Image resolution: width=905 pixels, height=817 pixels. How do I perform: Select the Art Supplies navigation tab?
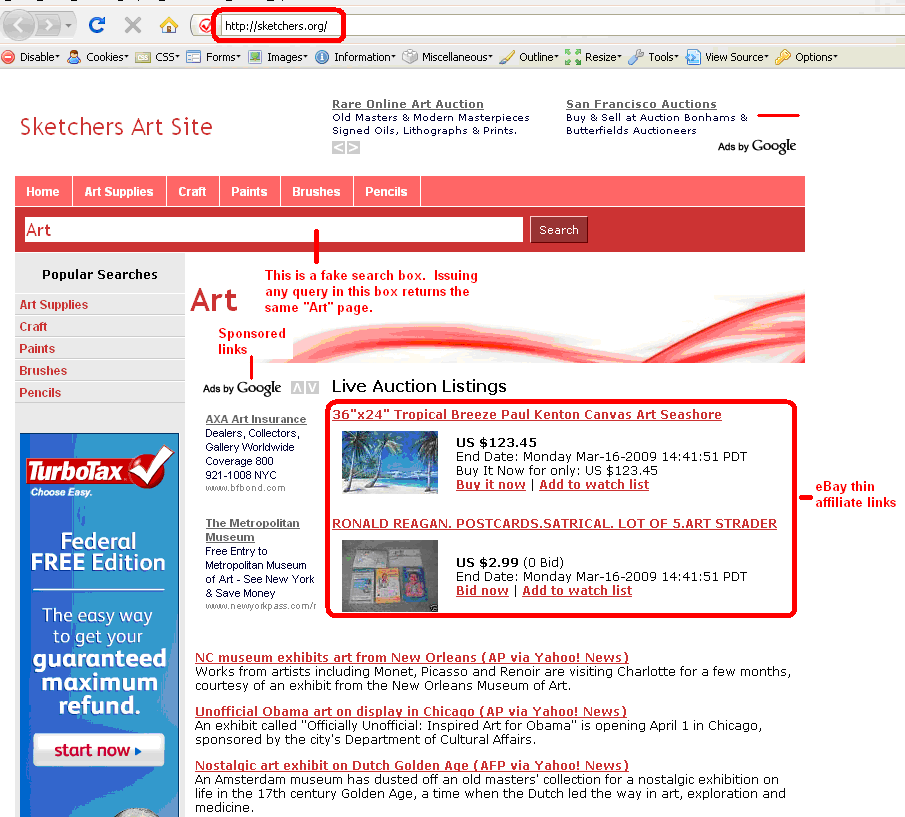[119, 192]
